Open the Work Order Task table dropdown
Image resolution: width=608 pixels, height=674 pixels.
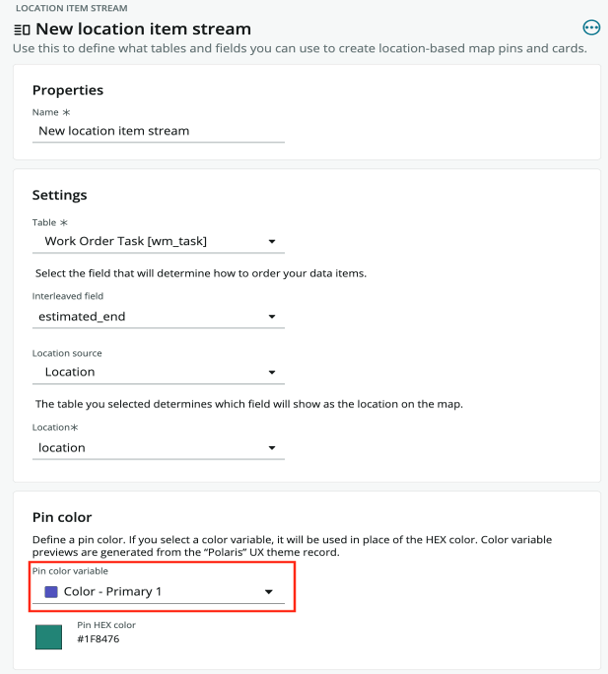tap(158, 242)
